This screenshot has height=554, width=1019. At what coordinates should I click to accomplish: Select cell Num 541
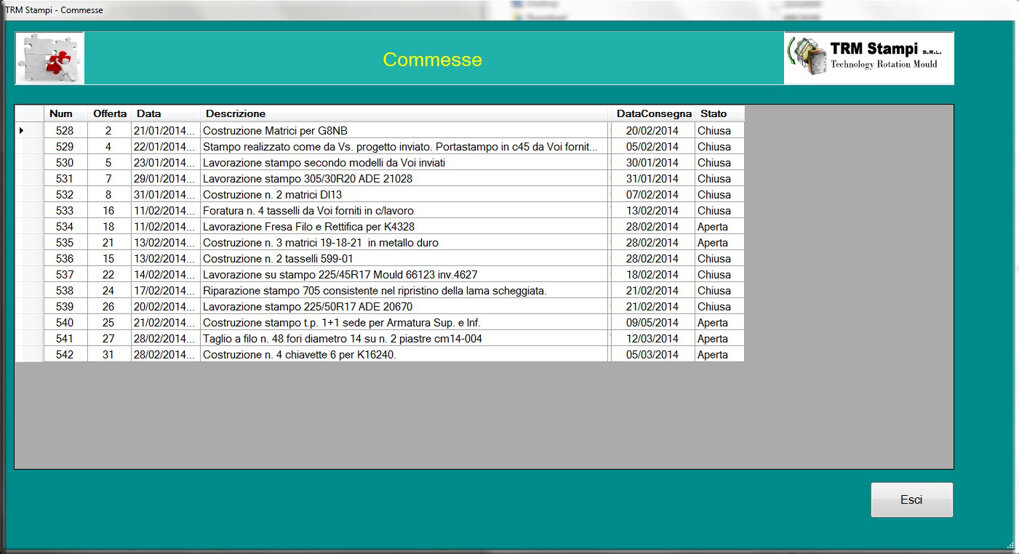[65, 338]
